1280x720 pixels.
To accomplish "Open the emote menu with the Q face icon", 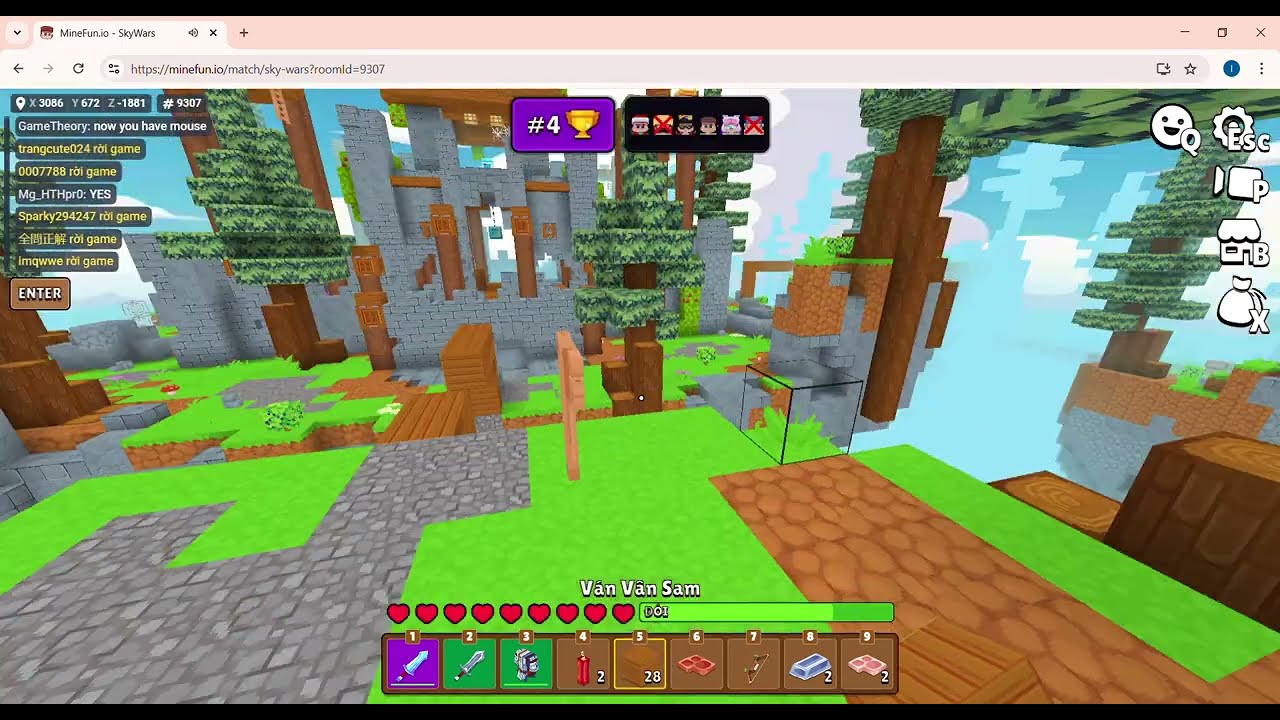I will [x=1174, y=129].
